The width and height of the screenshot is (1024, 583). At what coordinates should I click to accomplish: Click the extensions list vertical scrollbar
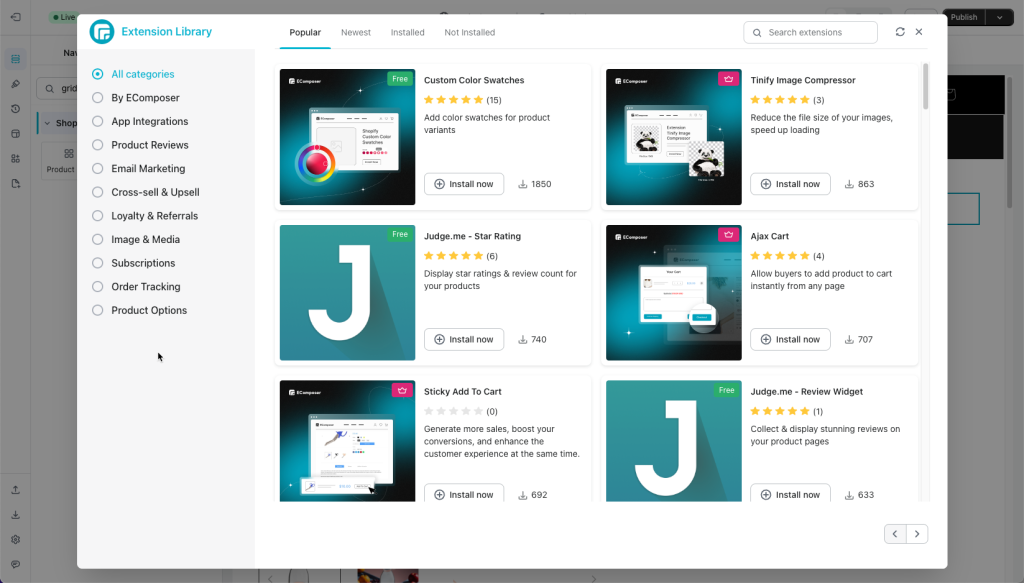point(925,86)
